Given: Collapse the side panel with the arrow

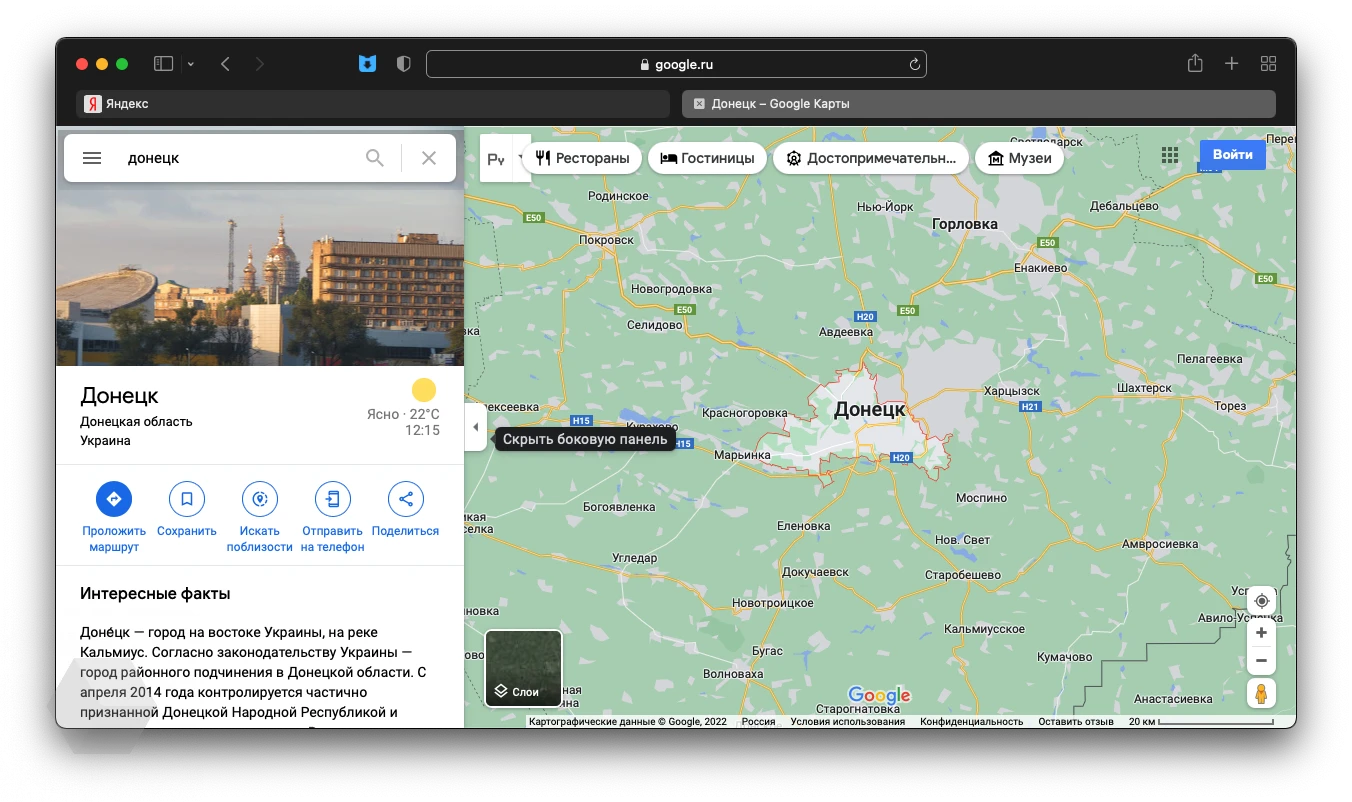Looking at the screenshot, I should coord(476,428).
